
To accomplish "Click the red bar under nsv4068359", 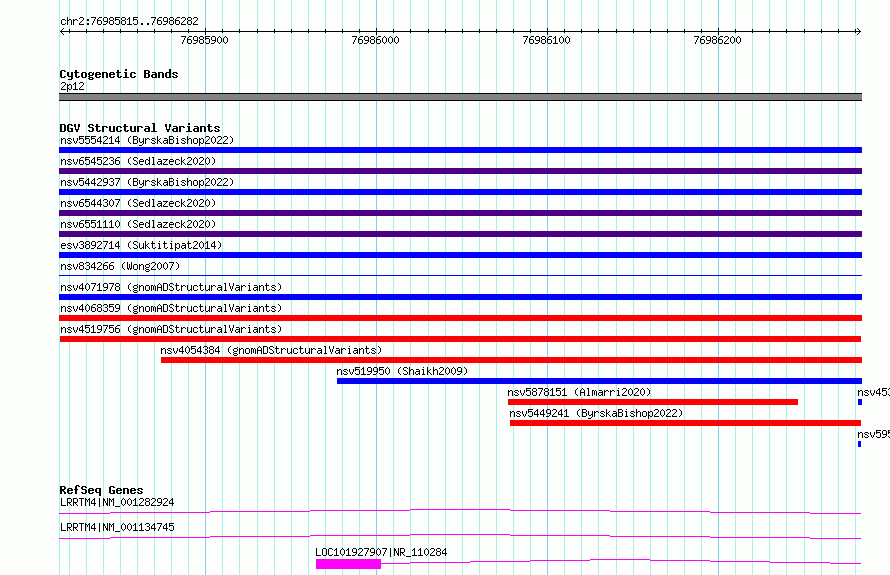I will pos(460,318).
